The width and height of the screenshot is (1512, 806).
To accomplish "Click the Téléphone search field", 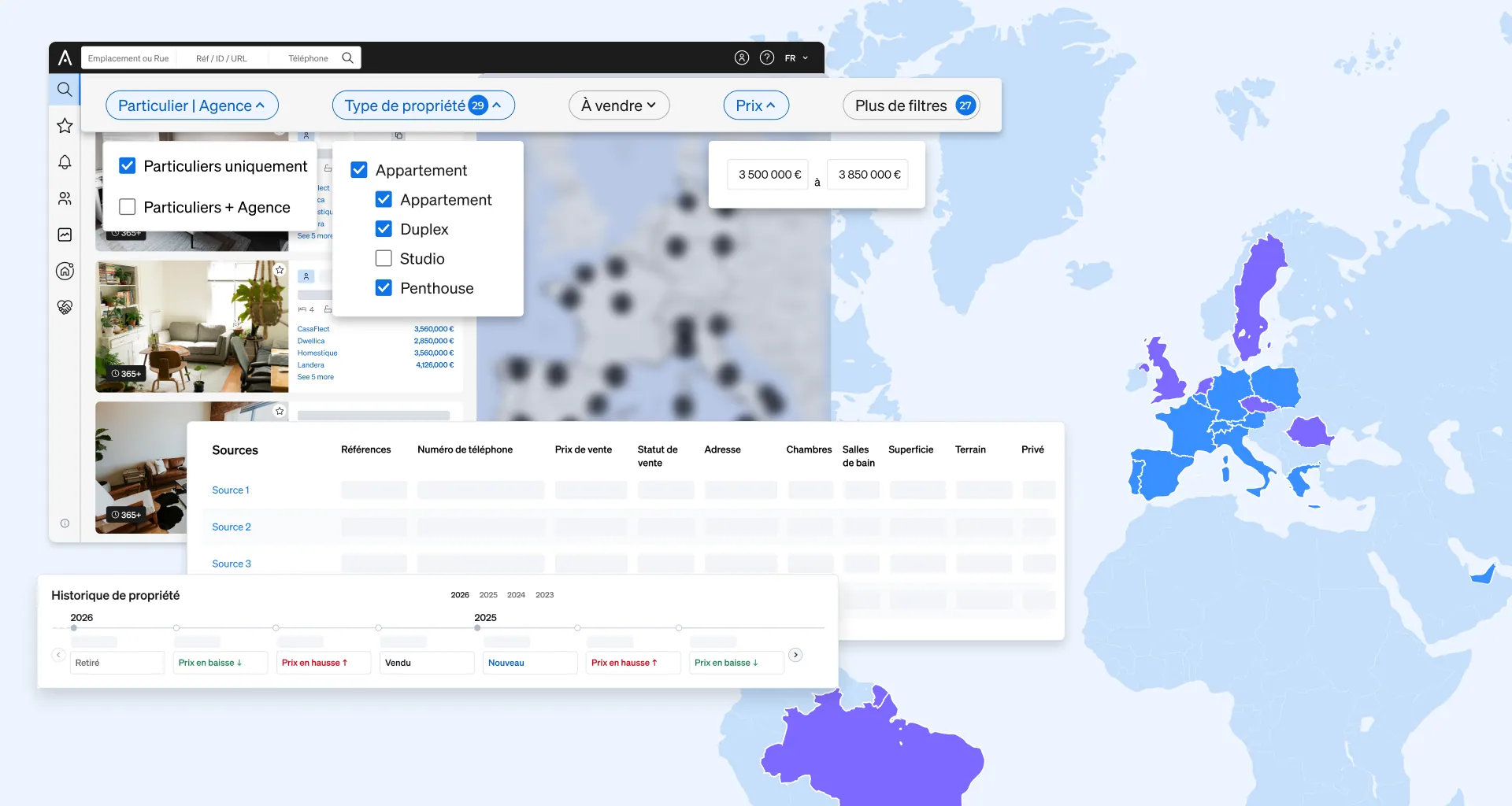I will click(308, 58).
